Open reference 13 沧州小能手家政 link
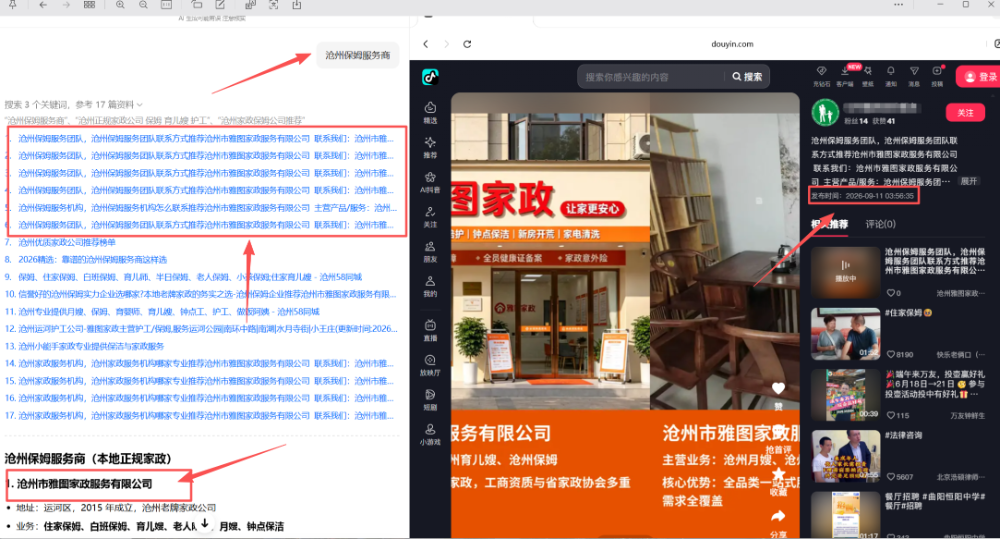The width and height of the screenshot is (1000, 539). (91, 346)
